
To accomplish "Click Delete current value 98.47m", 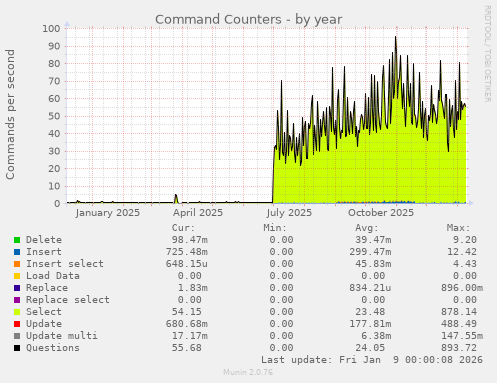I will tap(190, 240).
